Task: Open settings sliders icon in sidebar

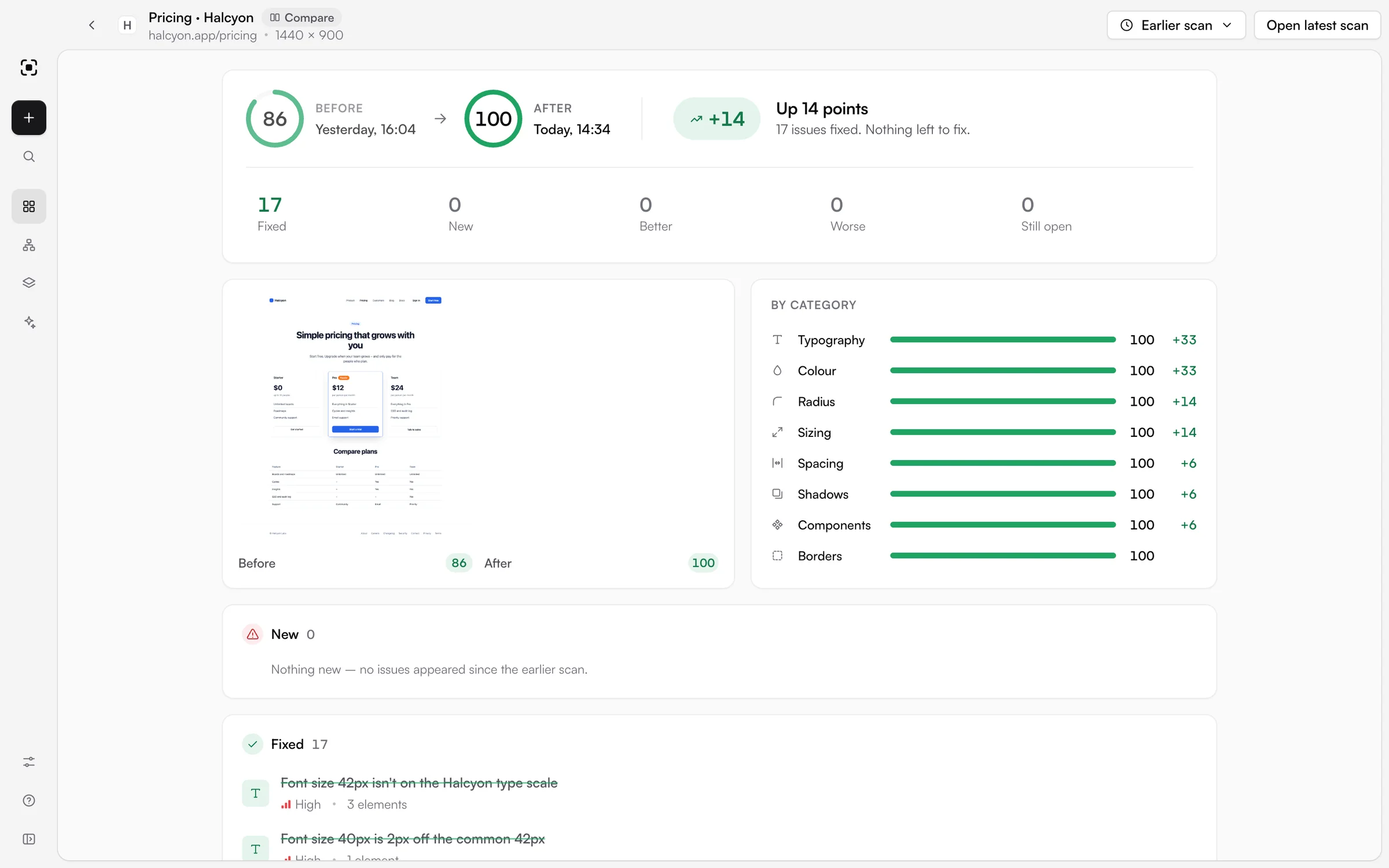Action: pos(29,762)
